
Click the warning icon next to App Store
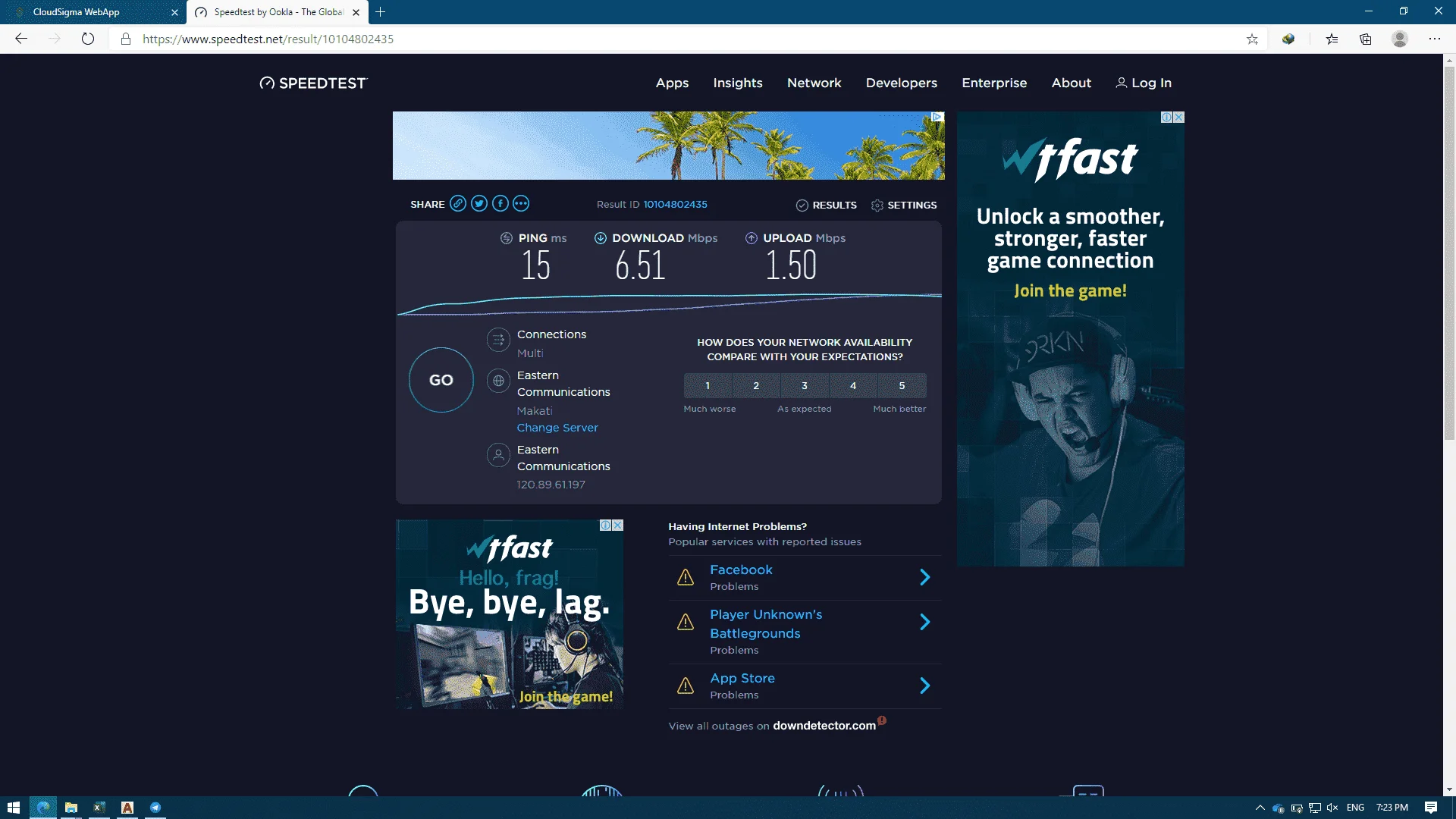(x=686, y=686)
